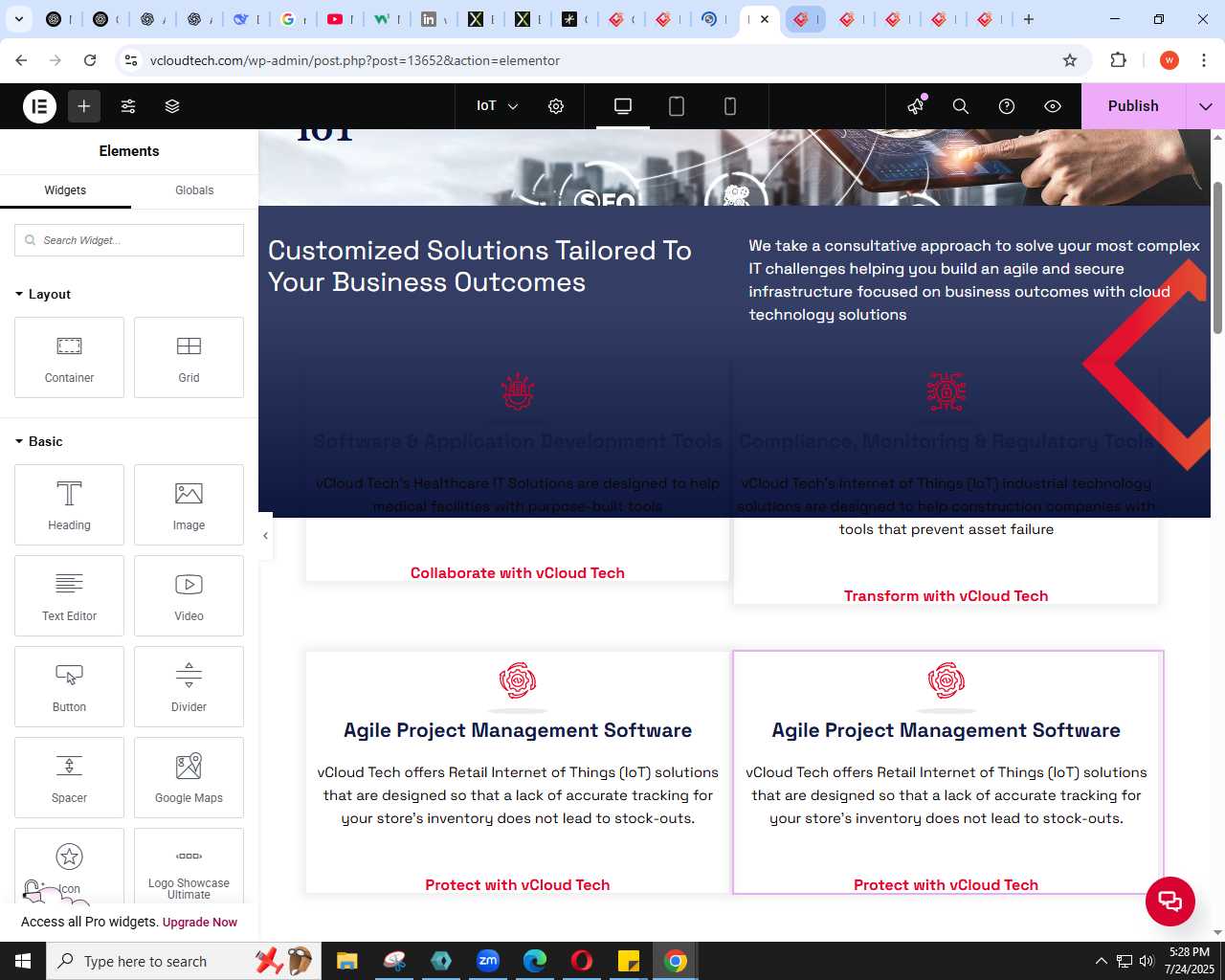Click Protect with vCloud Tech in left card
This screenshot has width=1225, height=980.
coord(517,885)
